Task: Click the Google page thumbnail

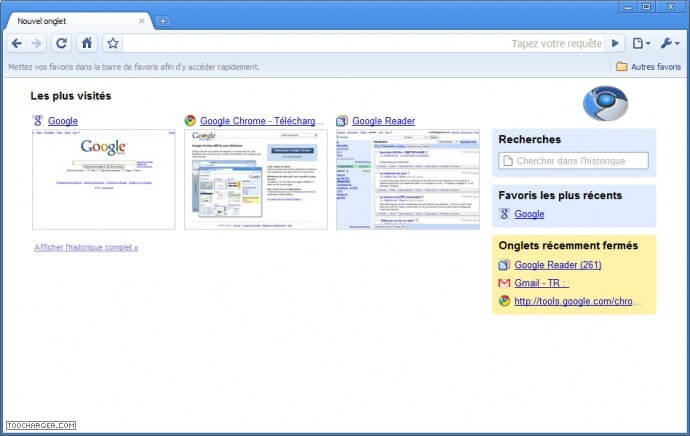Action: coord(104,180)
